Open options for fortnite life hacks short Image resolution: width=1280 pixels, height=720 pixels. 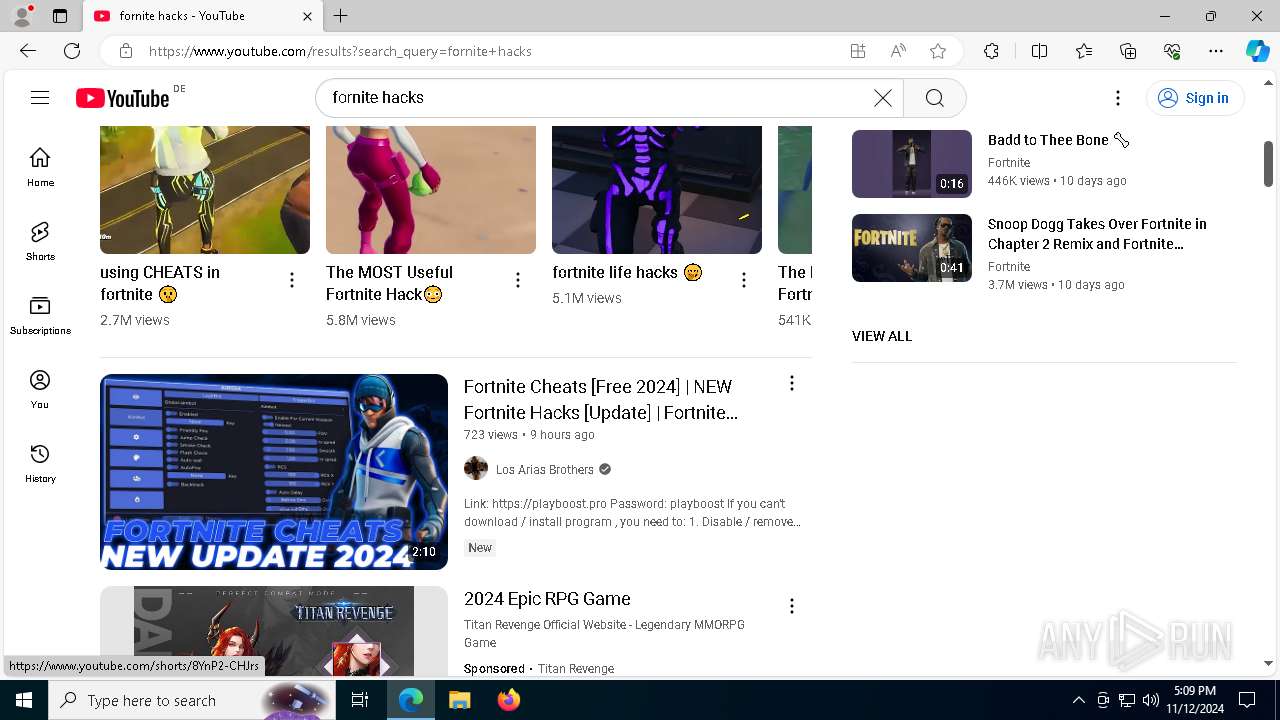pyautogui.click(x=744, y=281)
